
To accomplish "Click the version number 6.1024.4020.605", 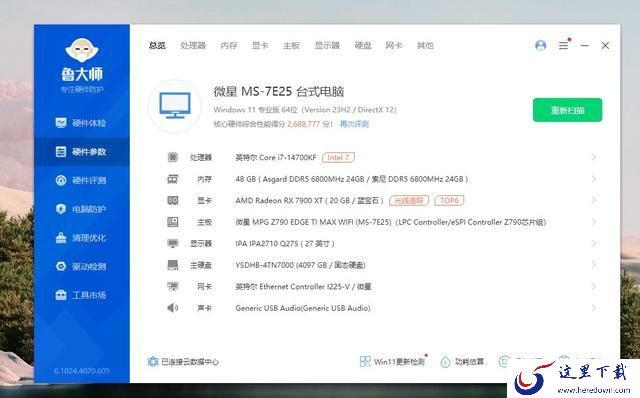I will tap(82, 371).
